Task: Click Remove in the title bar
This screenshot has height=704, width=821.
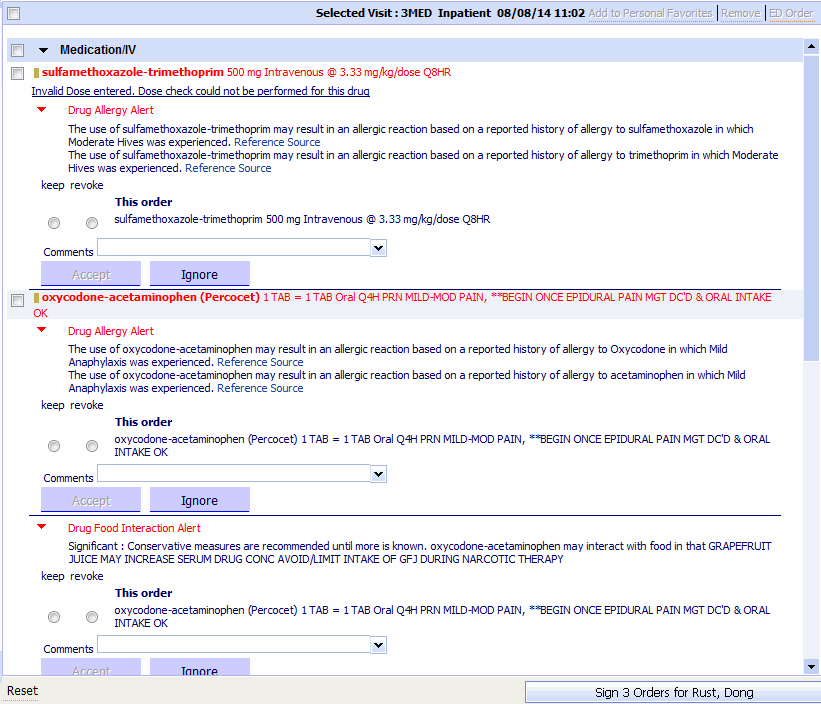Action: coord(740,12)
